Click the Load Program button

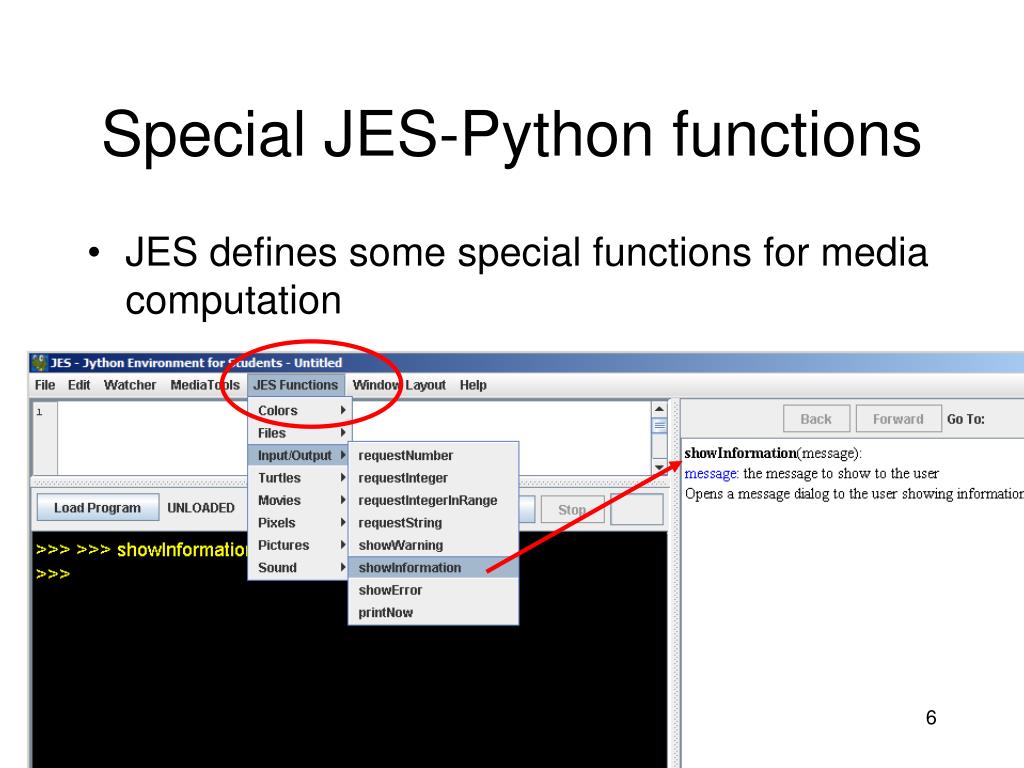point(97,507)
